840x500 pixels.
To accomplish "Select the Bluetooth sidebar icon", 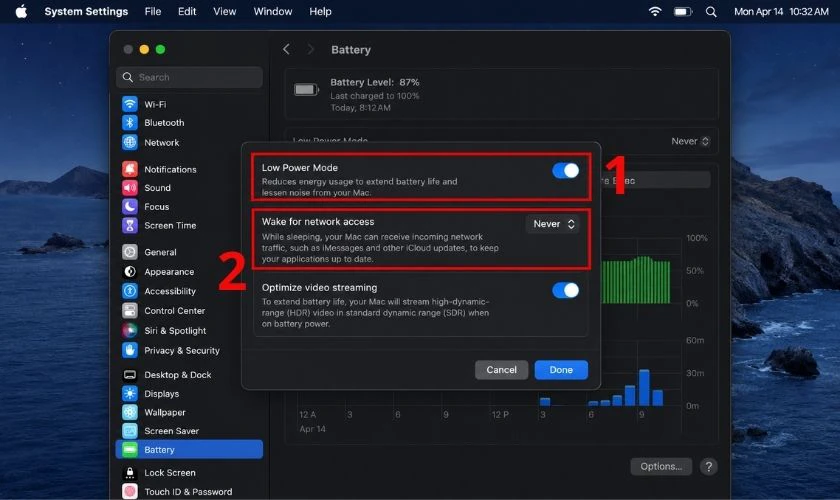I will pyautogui.click(x=130, y=123).
